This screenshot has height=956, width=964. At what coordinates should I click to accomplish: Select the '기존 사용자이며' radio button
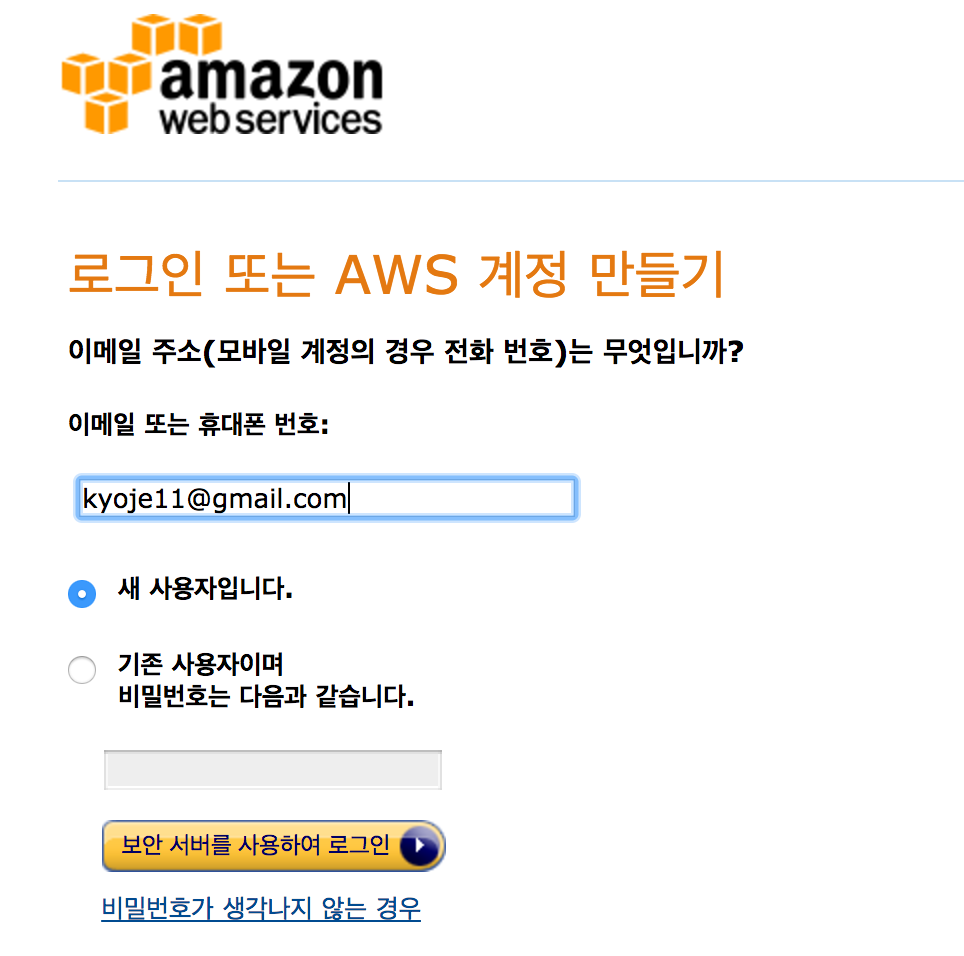pyautogui.click(x=82, y=670)
